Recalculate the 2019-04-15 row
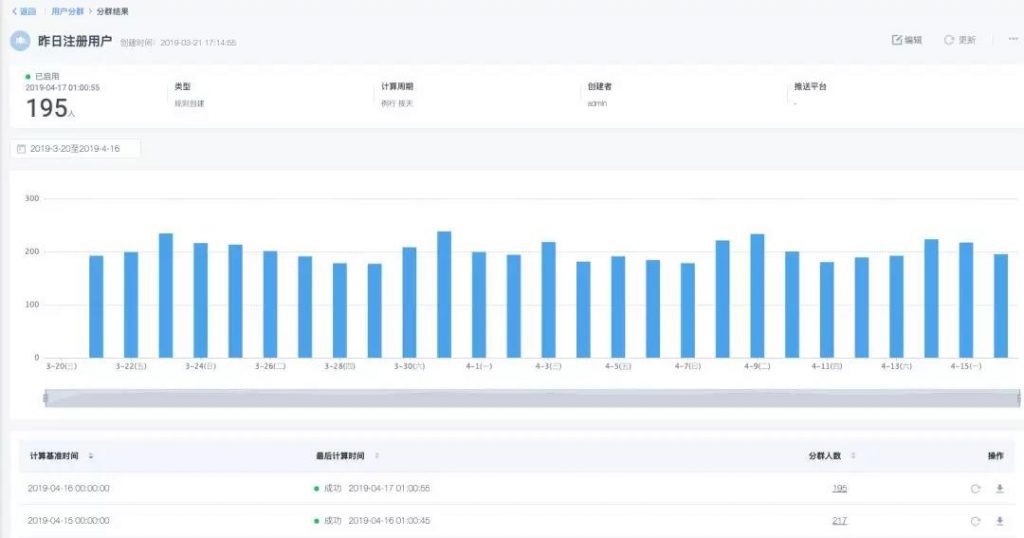Viewport: 1024px width, 538px height. point(975,521)
